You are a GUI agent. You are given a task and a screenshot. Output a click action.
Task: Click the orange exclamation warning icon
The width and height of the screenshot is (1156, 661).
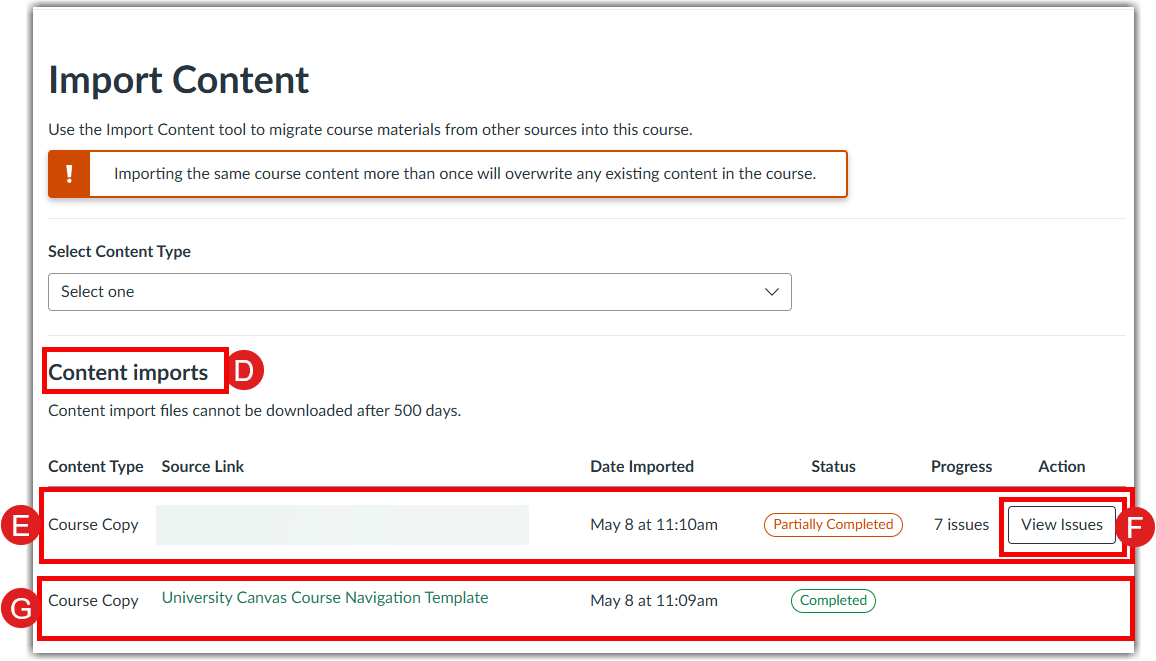coord(69,174)
